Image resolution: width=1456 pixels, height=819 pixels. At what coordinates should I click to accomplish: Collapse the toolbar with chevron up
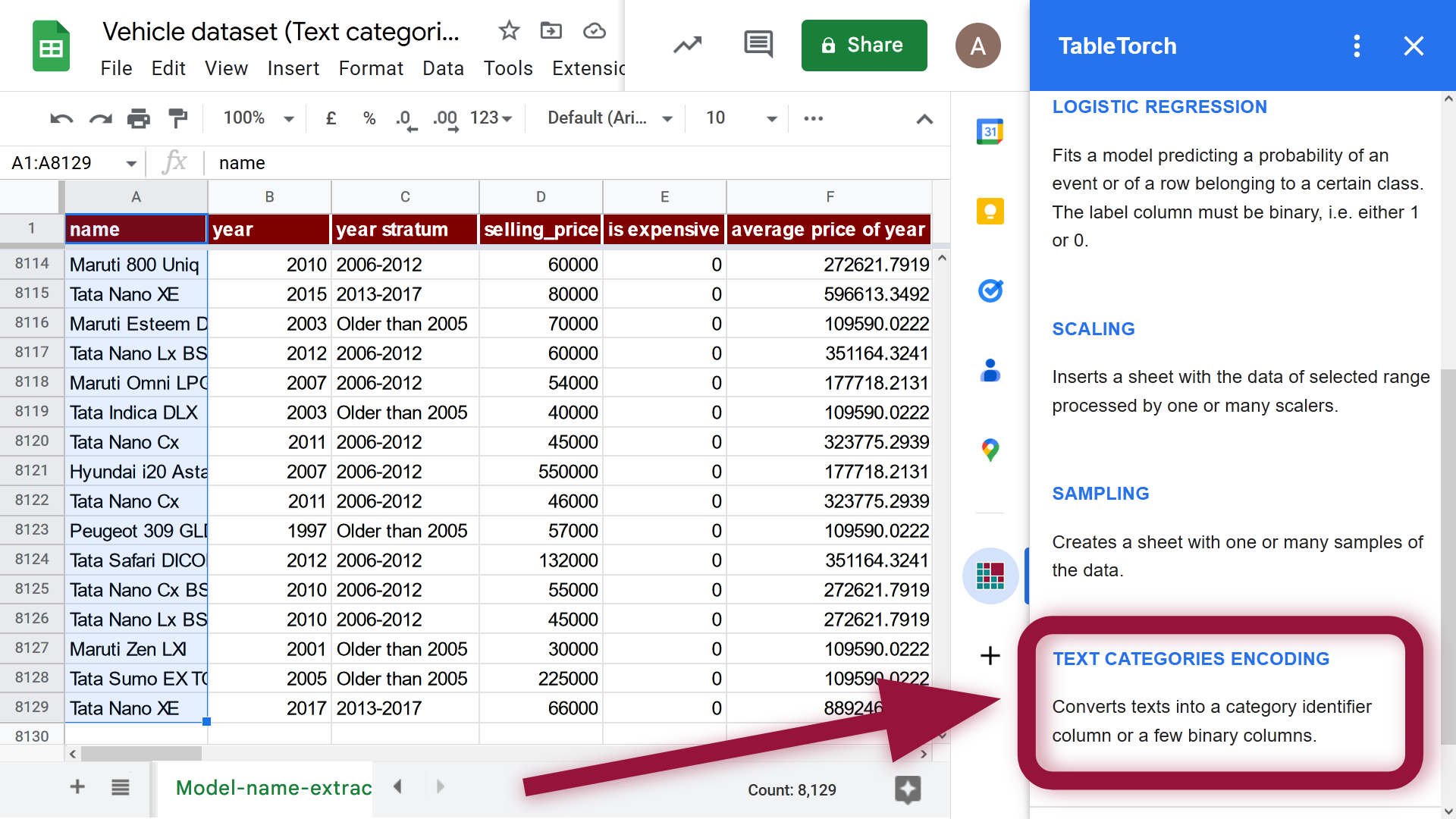924,119
